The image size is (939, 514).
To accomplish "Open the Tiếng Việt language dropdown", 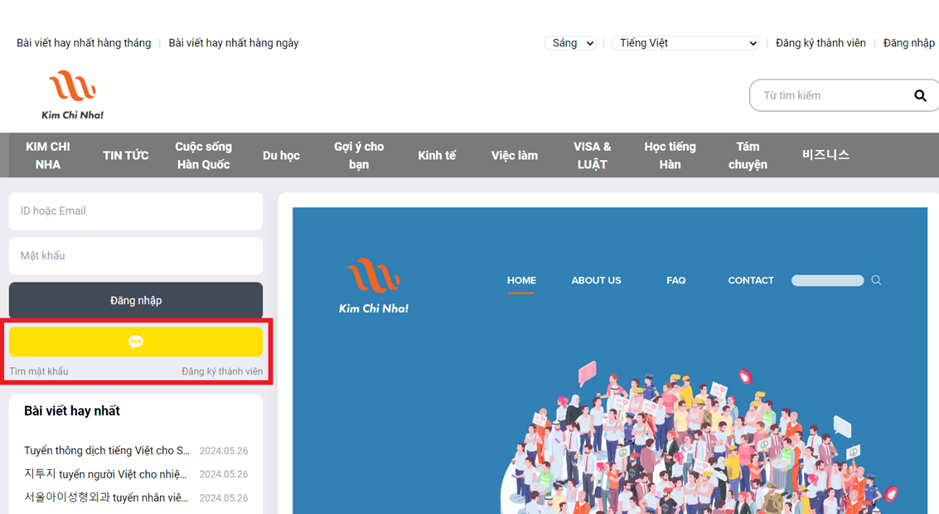I will 686,43.
